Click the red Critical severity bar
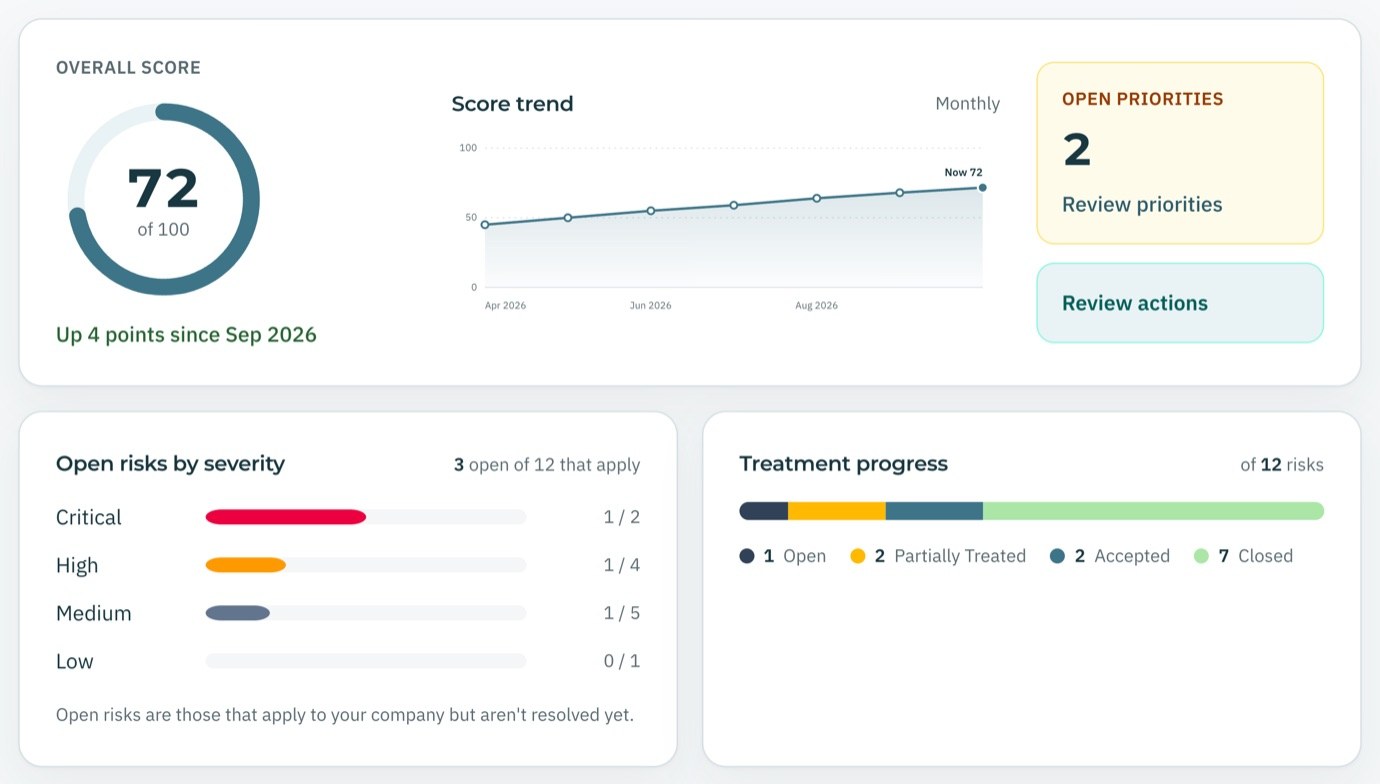This screenshot has height=784, width=1380. click(x=286, y=517)
